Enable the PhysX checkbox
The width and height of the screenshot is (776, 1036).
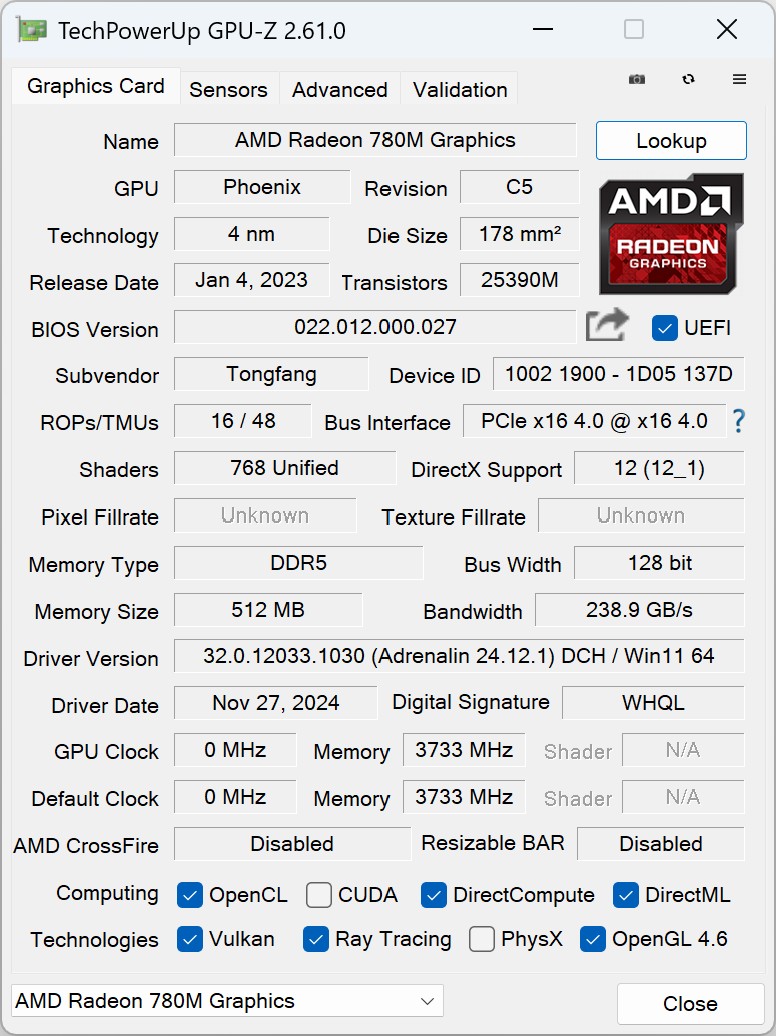click(482, 939)
